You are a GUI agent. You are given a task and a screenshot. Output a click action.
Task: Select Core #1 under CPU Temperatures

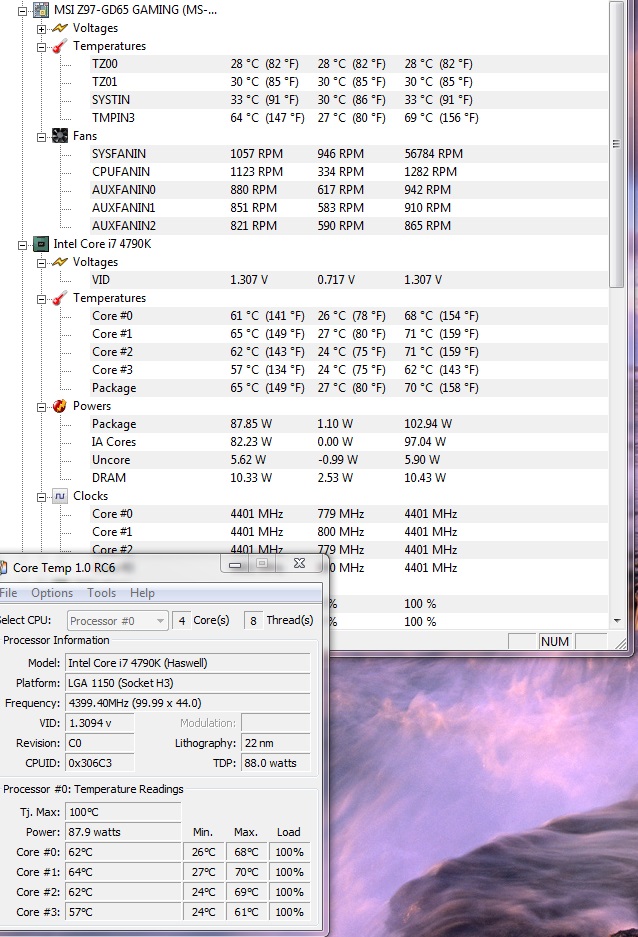click(x=348, y=333)
